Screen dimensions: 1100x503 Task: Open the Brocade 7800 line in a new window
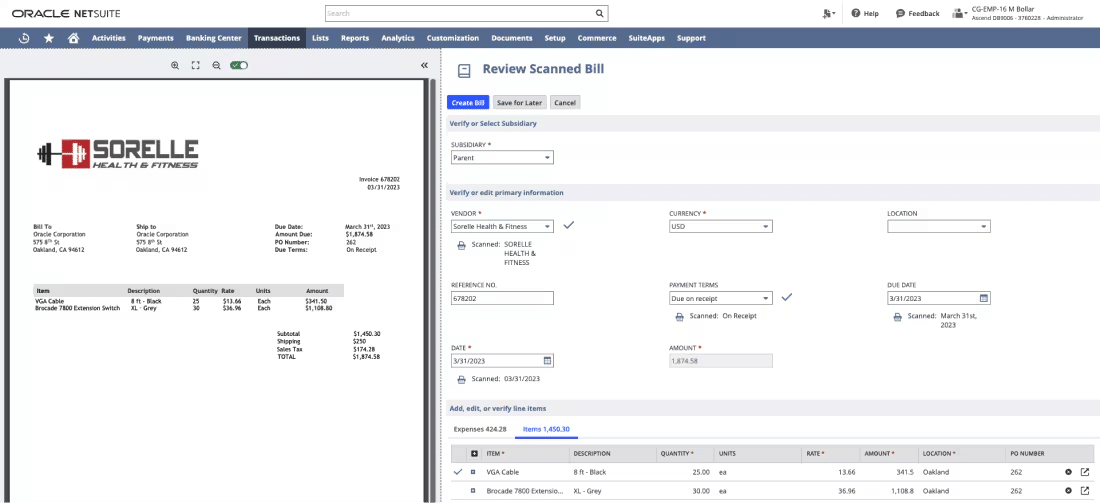pyautogui.click(x=1085, y=491)
